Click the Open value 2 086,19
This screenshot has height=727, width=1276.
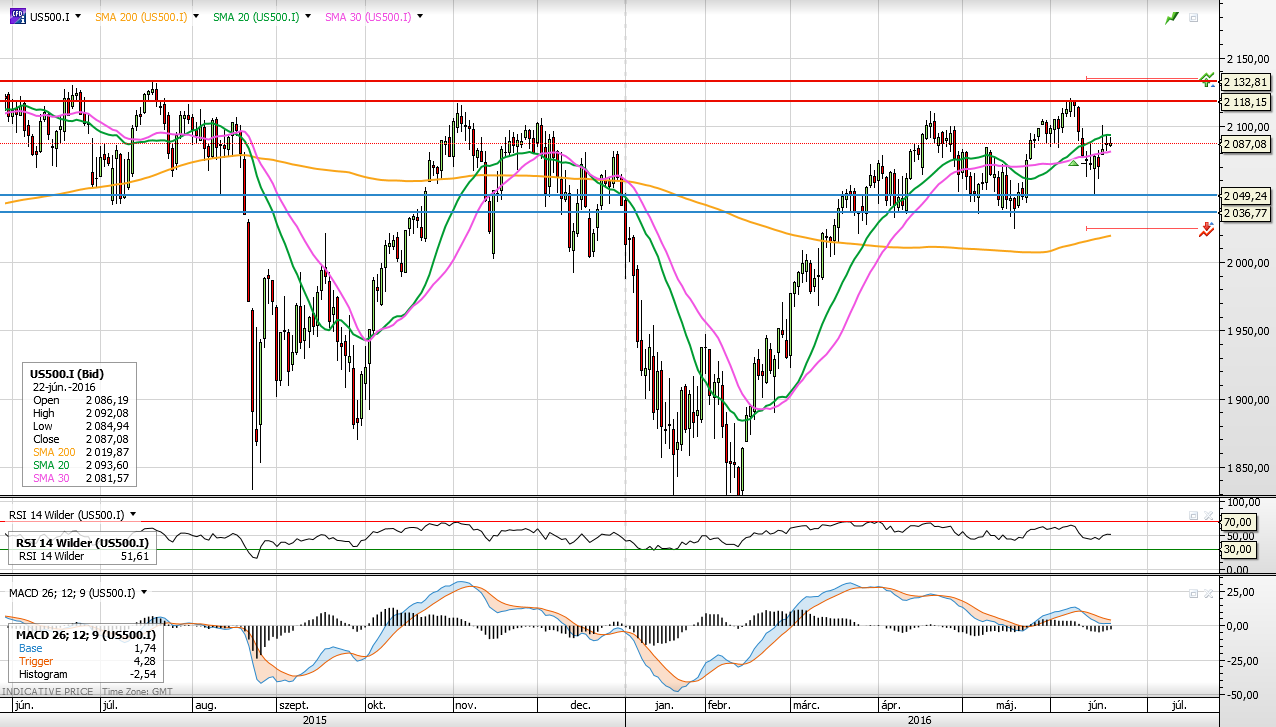coord(108,400)
